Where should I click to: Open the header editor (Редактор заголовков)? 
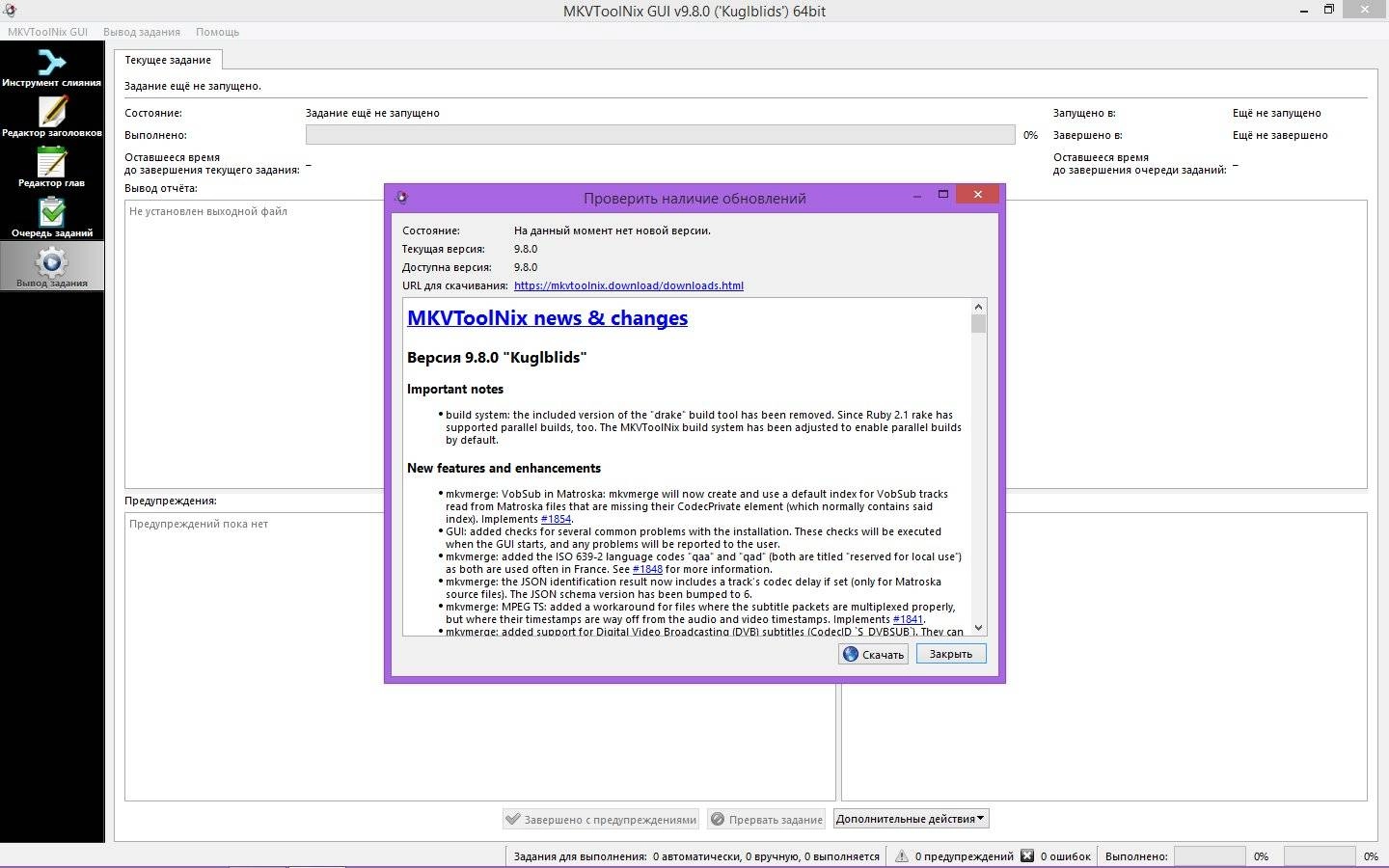(52, 118)
